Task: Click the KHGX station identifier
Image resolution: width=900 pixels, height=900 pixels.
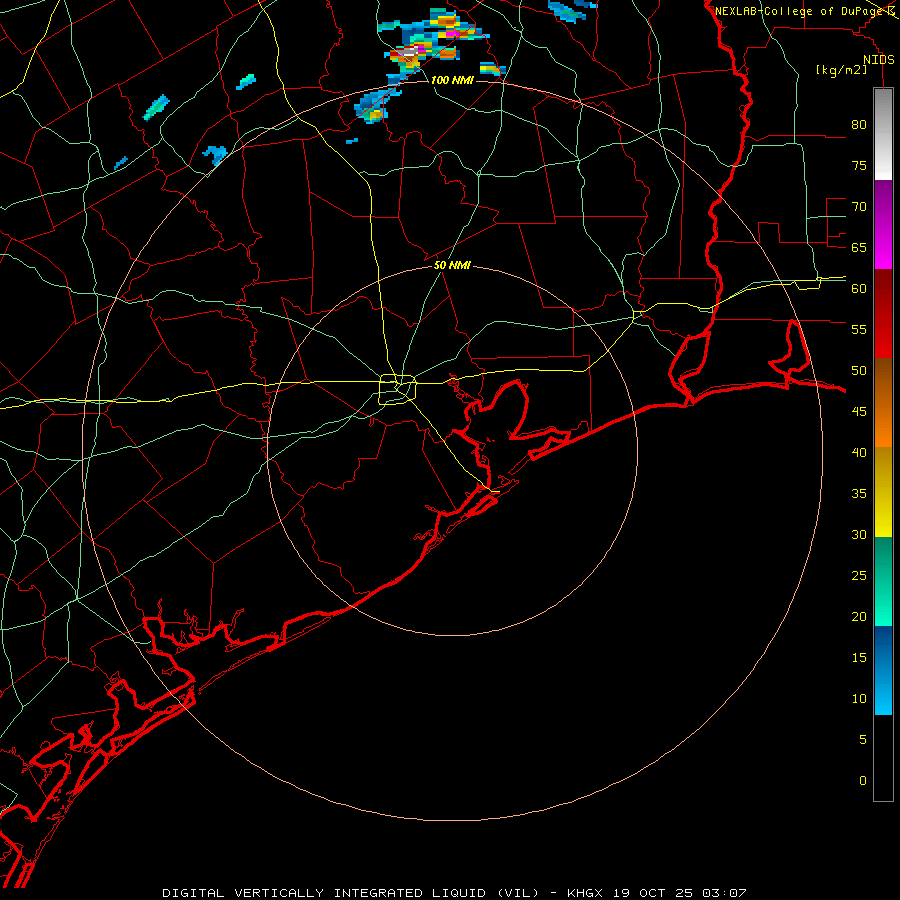Action: tap(585, 893)
